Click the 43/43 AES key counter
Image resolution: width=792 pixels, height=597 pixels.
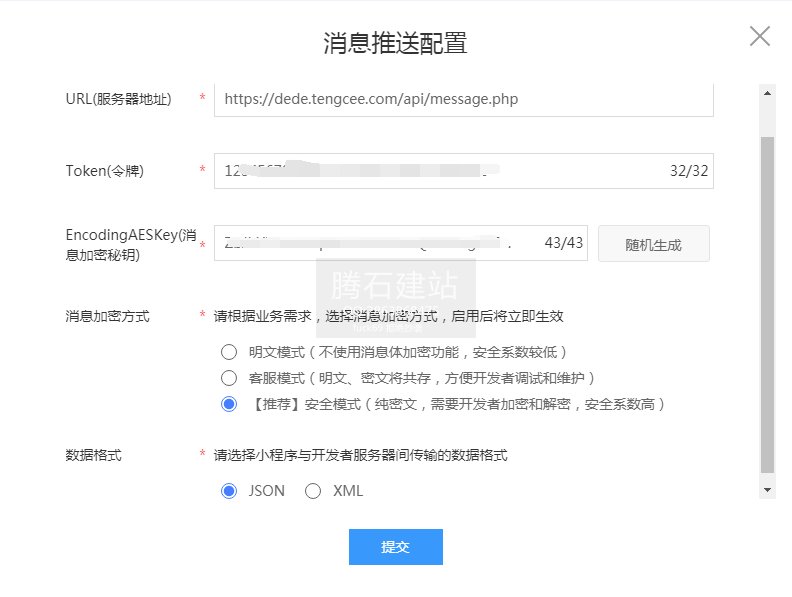(x=563, y=243)
